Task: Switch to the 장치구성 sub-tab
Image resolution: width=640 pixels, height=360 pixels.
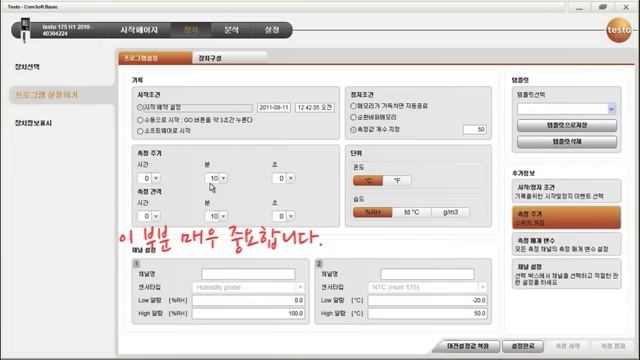Action: (229, 58)
